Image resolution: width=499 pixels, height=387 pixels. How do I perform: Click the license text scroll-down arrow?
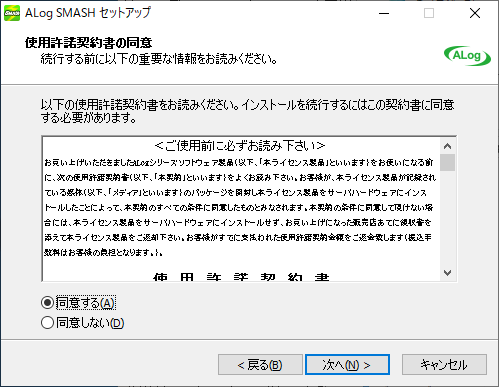pyautogui.click(x=448, y=273)
